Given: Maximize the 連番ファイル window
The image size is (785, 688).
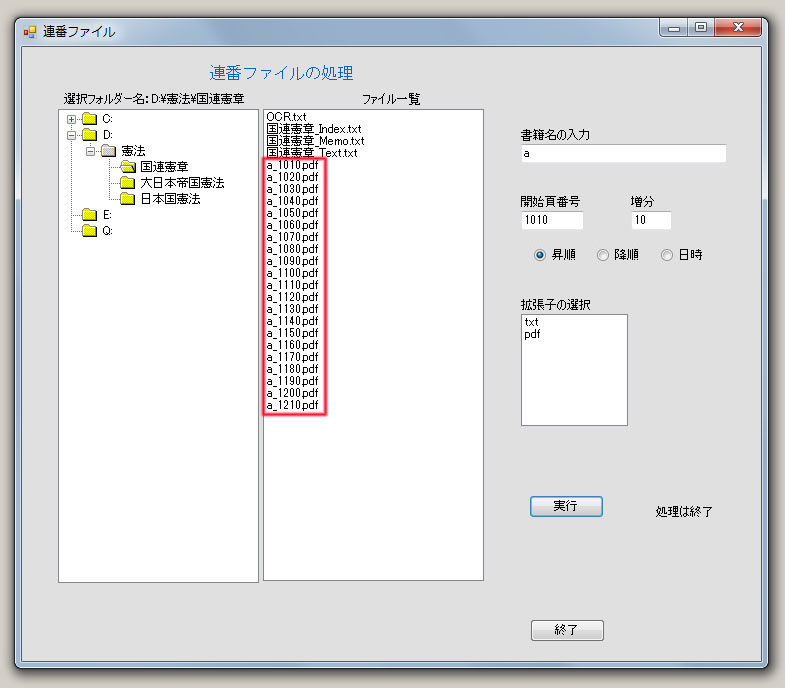Looking at the screenshot, I should tap(701, 28).
